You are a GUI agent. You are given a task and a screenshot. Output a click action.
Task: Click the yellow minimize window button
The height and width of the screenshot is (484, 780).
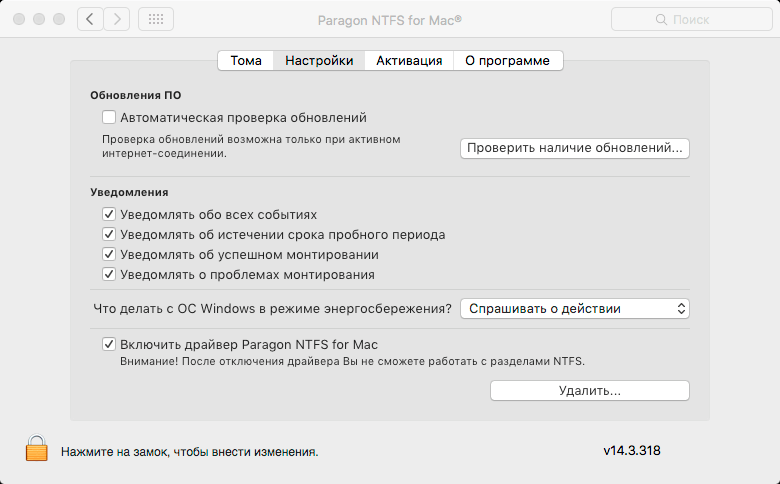click(x=39, y=19)
